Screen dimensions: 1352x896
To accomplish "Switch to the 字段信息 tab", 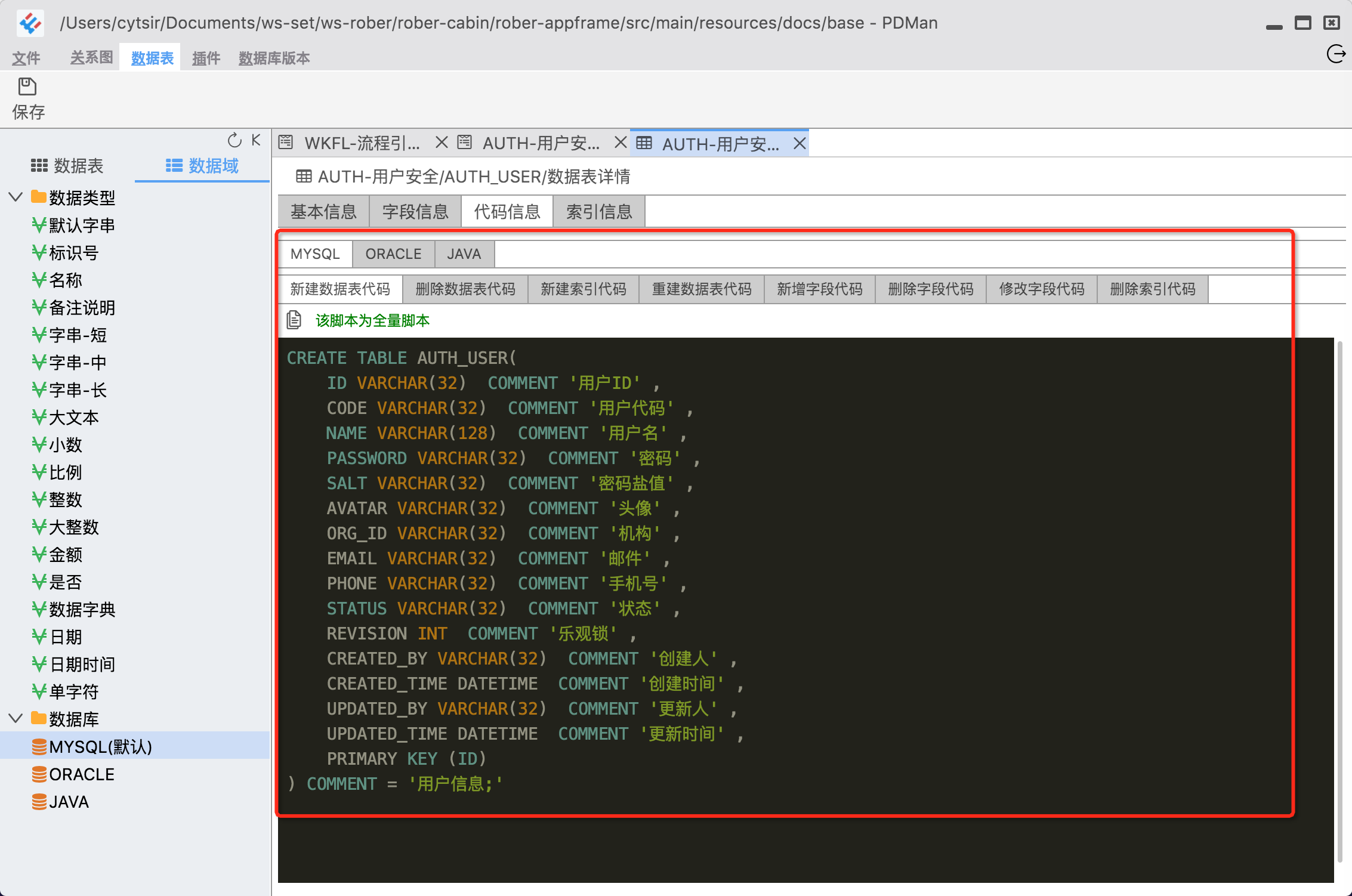I will (x=415, y=212).
